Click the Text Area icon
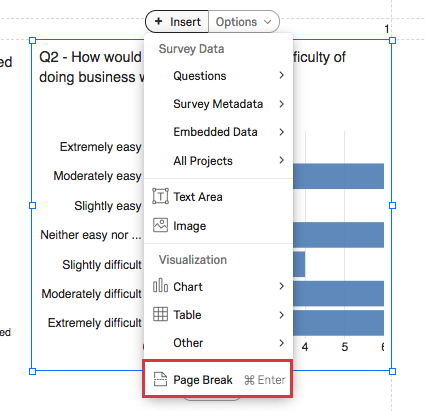This screenshot has width=425, height=411. [x=160, y=196]
